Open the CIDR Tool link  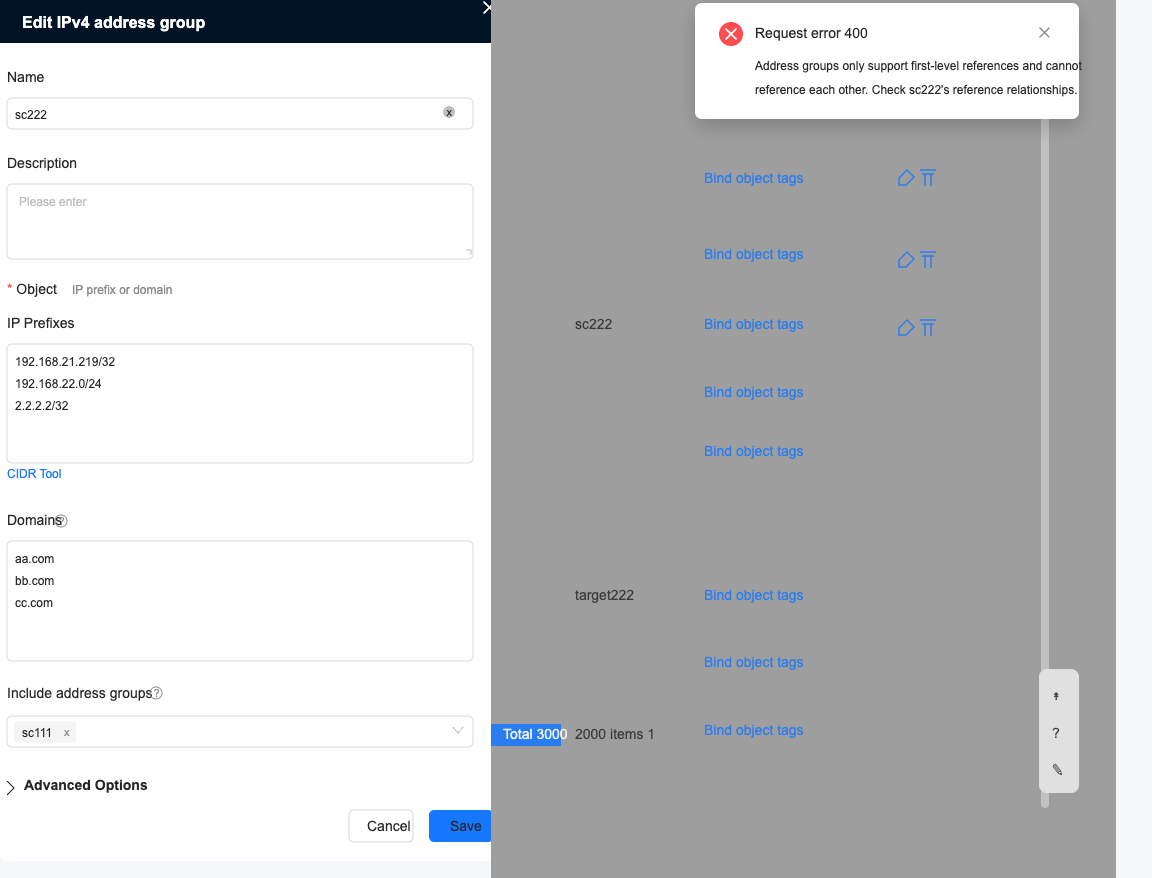35,474
